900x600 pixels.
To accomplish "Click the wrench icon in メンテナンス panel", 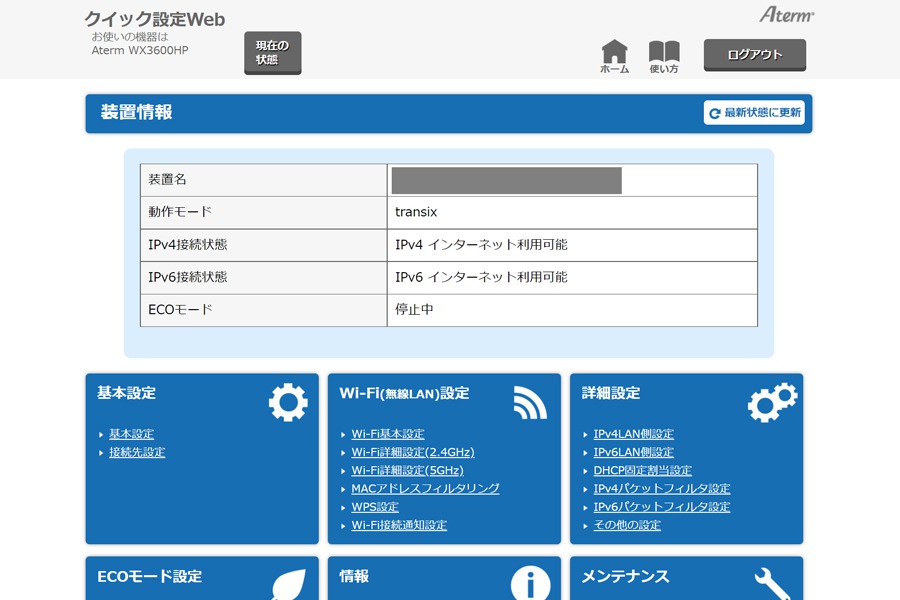I will [773, 584].
